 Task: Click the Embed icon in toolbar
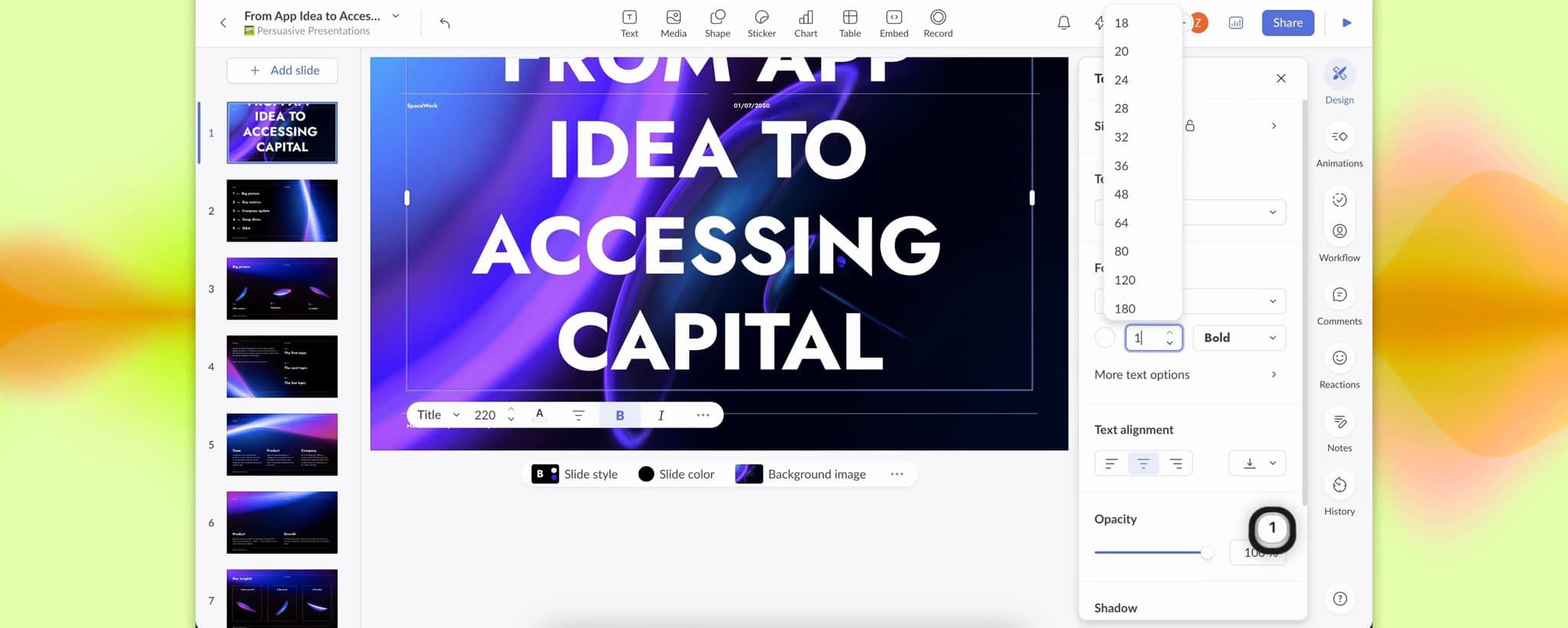pos(893,23)
